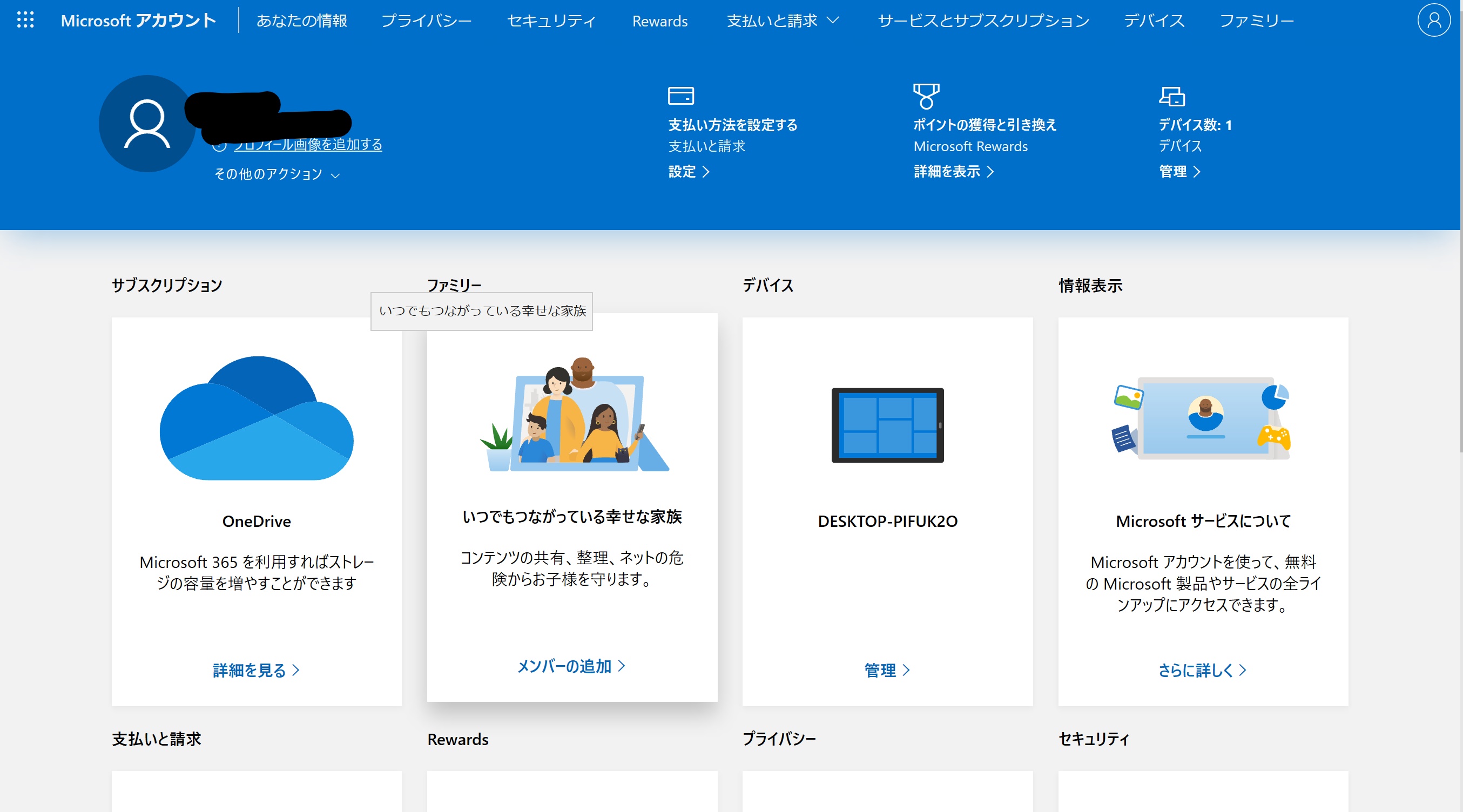Open the セキュリティ nav item

551,21
